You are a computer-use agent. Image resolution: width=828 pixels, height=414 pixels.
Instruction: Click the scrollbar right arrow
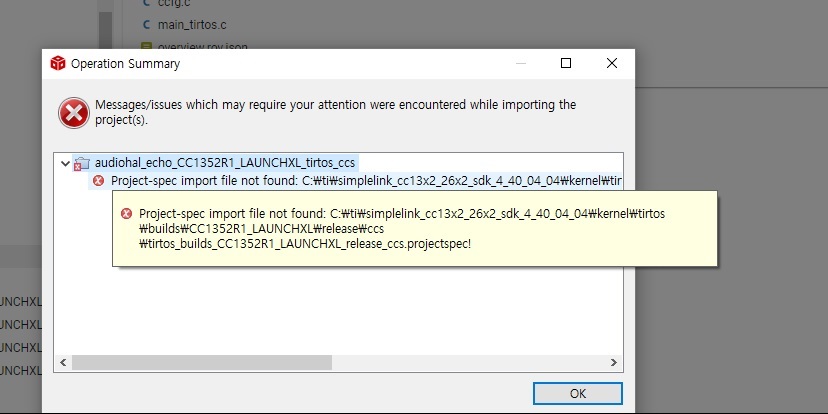[x=615, y=360]
